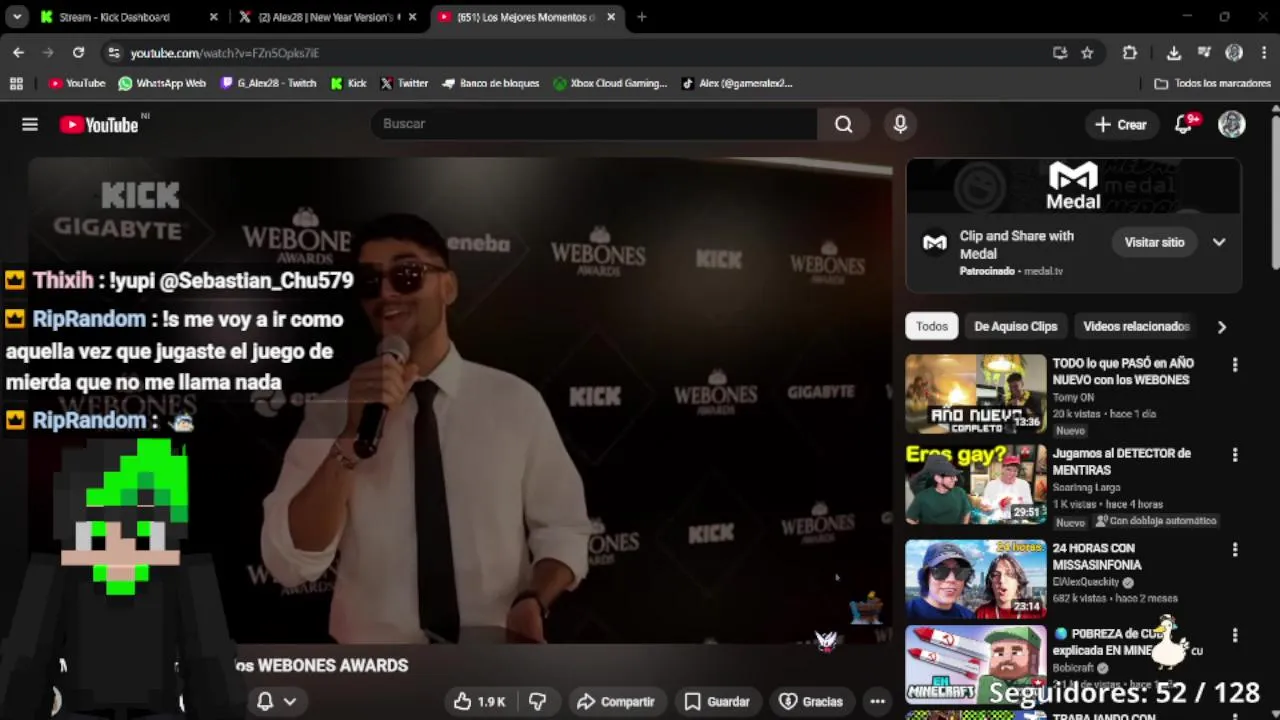Open Jugamos al DETECTOR DE MENTIRAS thumbnail
The height and width of the screenshot is (720, 1280).
tap(976, 485)
